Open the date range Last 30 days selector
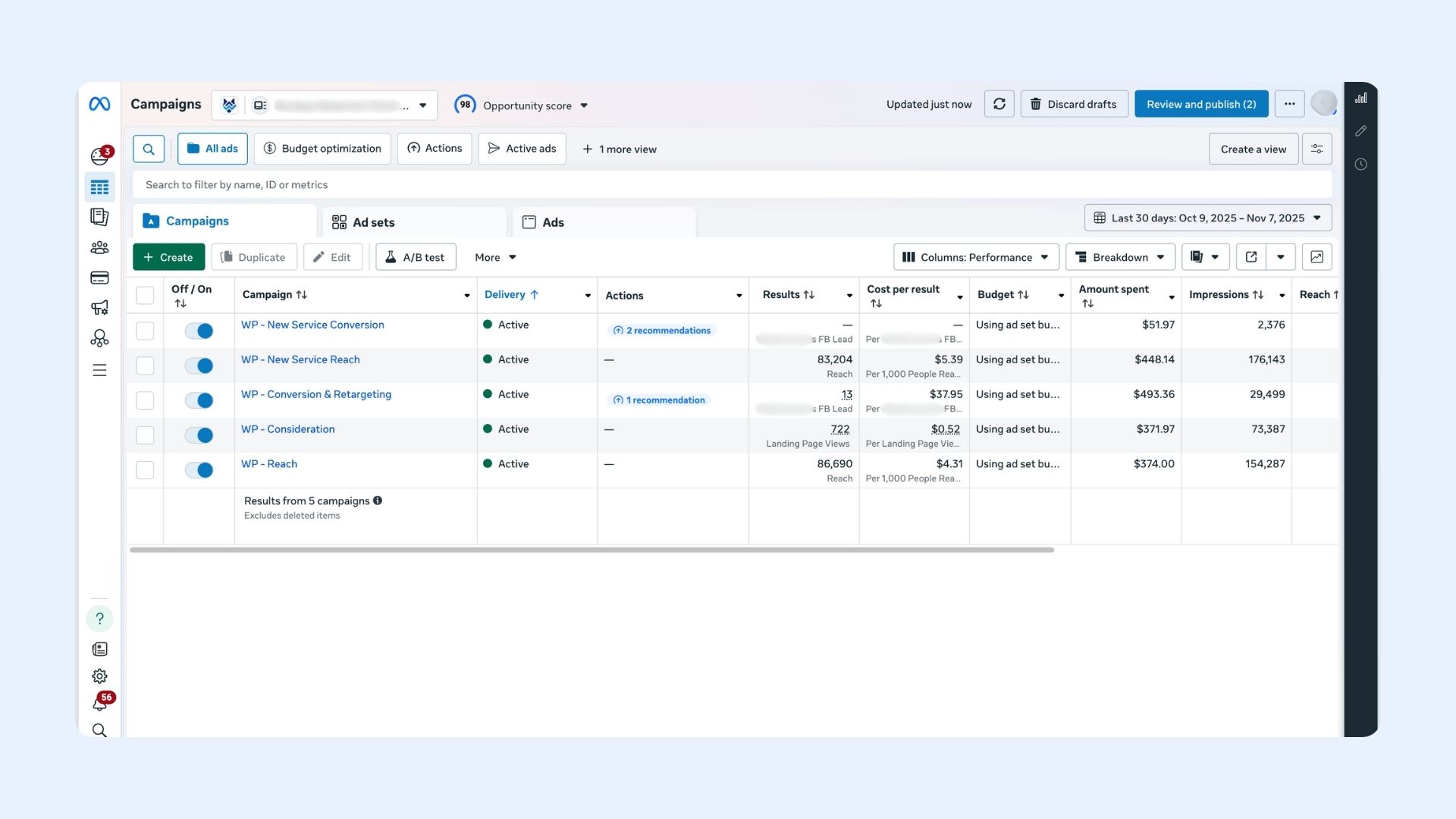1456x819 pixels. (x=1207, y=218)
